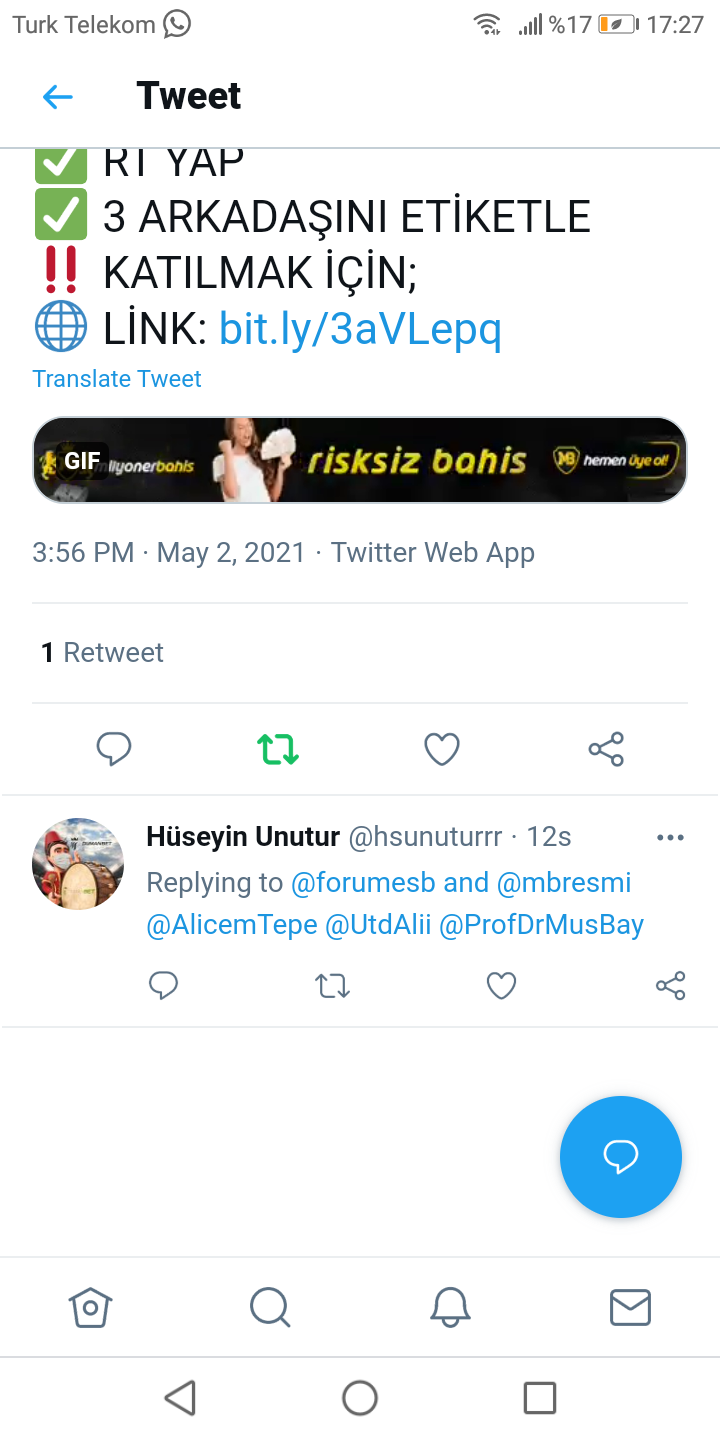
Task: Like Hüseyin Unutur's reply
Action: 501,986
